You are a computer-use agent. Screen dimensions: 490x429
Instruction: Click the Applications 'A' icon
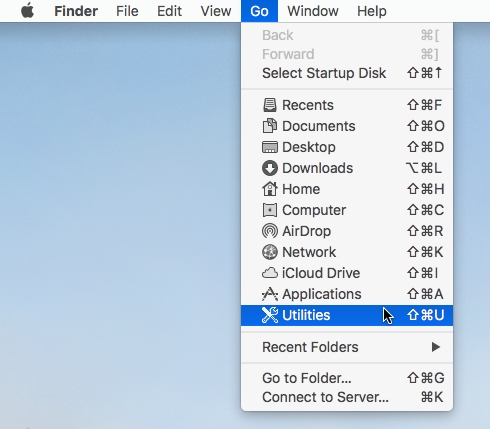(x=270, y=294)
